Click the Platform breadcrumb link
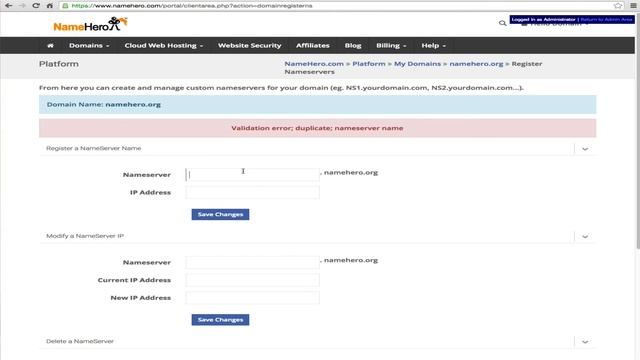This screenshot has width=640, height=360. 369,64
